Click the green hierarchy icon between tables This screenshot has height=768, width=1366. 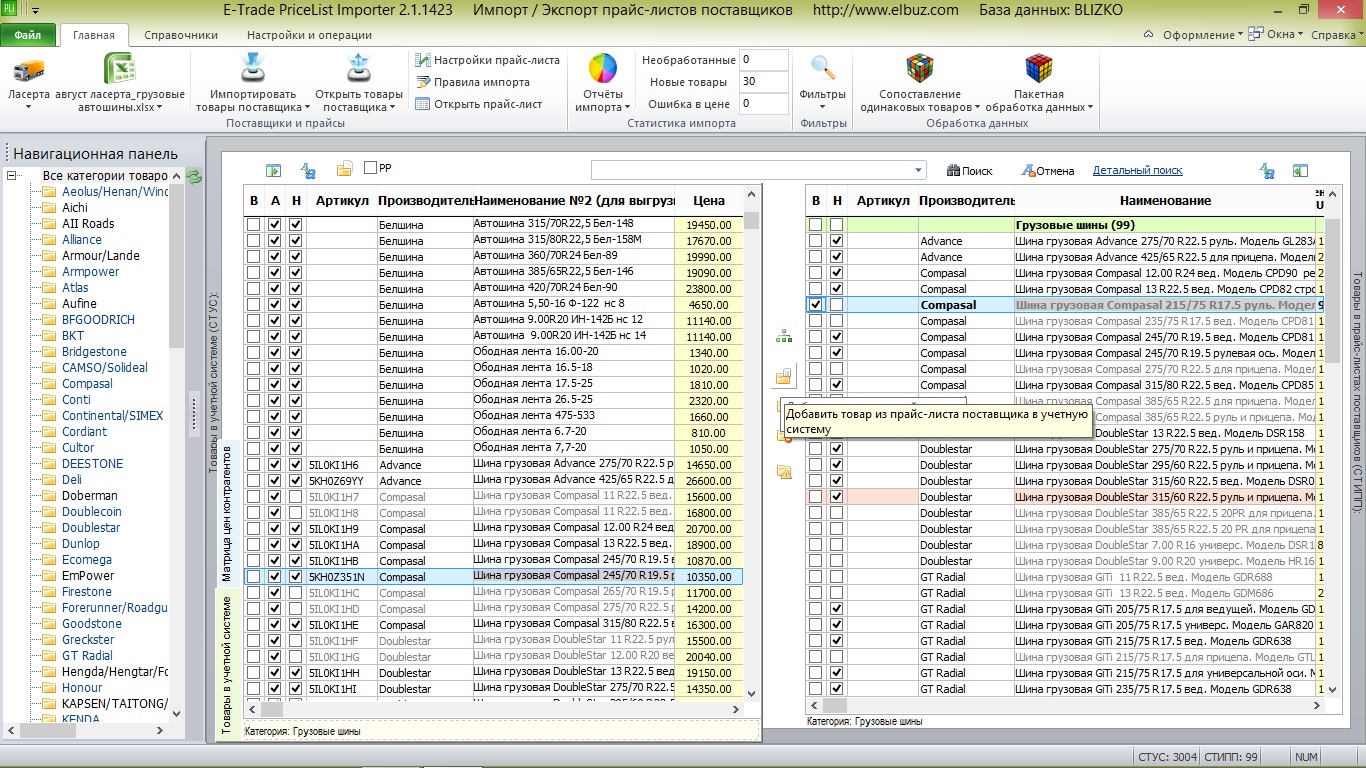[x=784, y=338]
